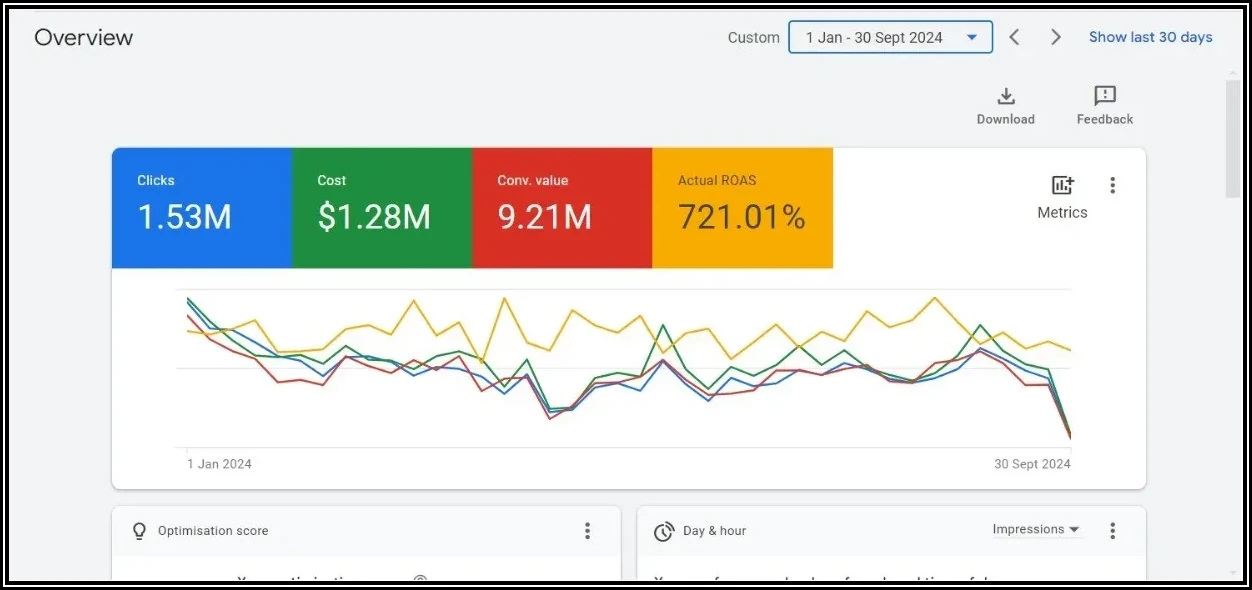Screen dimensions: 1252x590
Task: Open the Impressions dropdown
Action: [x=1035, y=530]
